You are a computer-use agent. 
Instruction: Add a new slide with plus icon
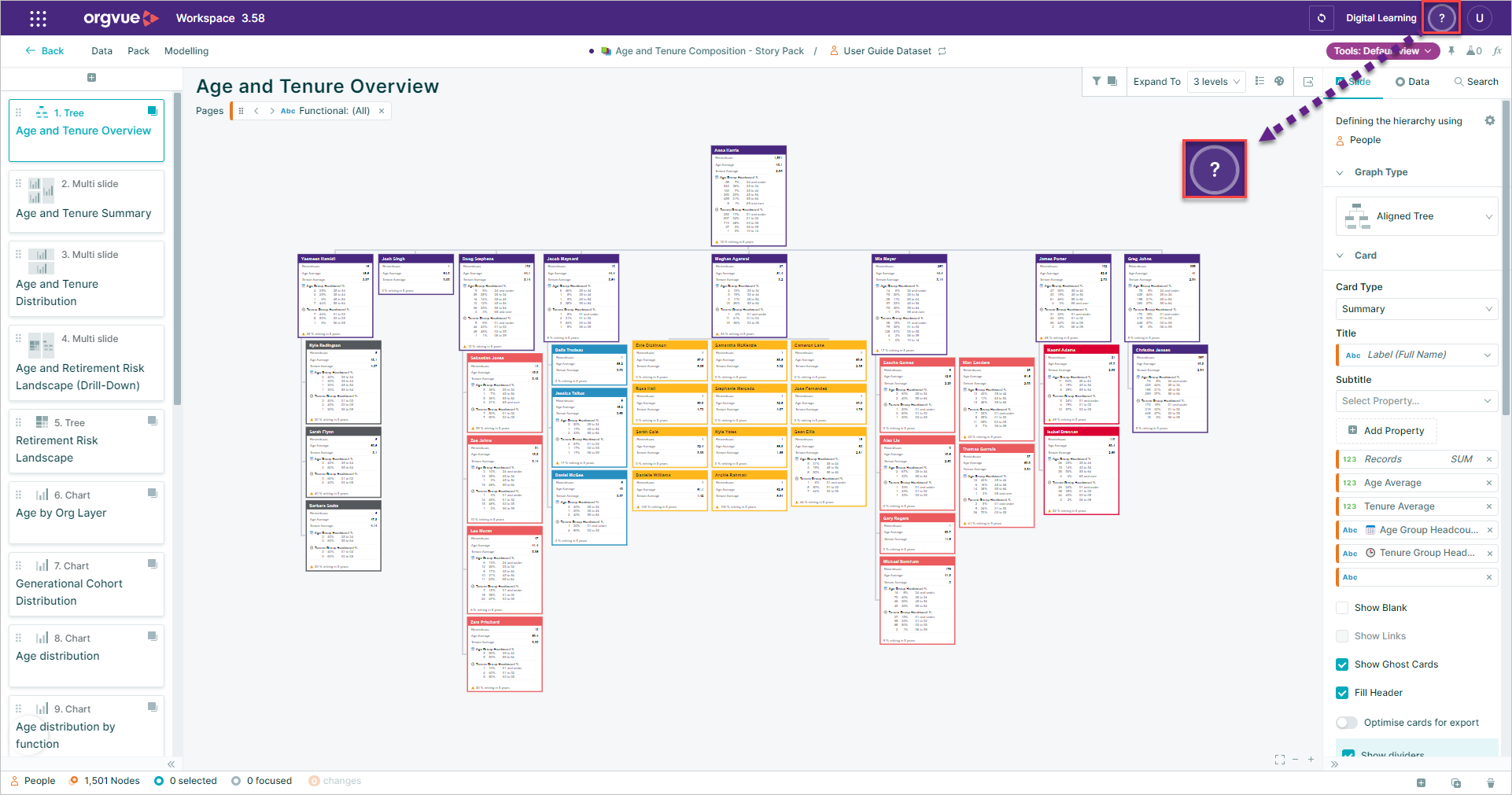[x=91, y=78]
